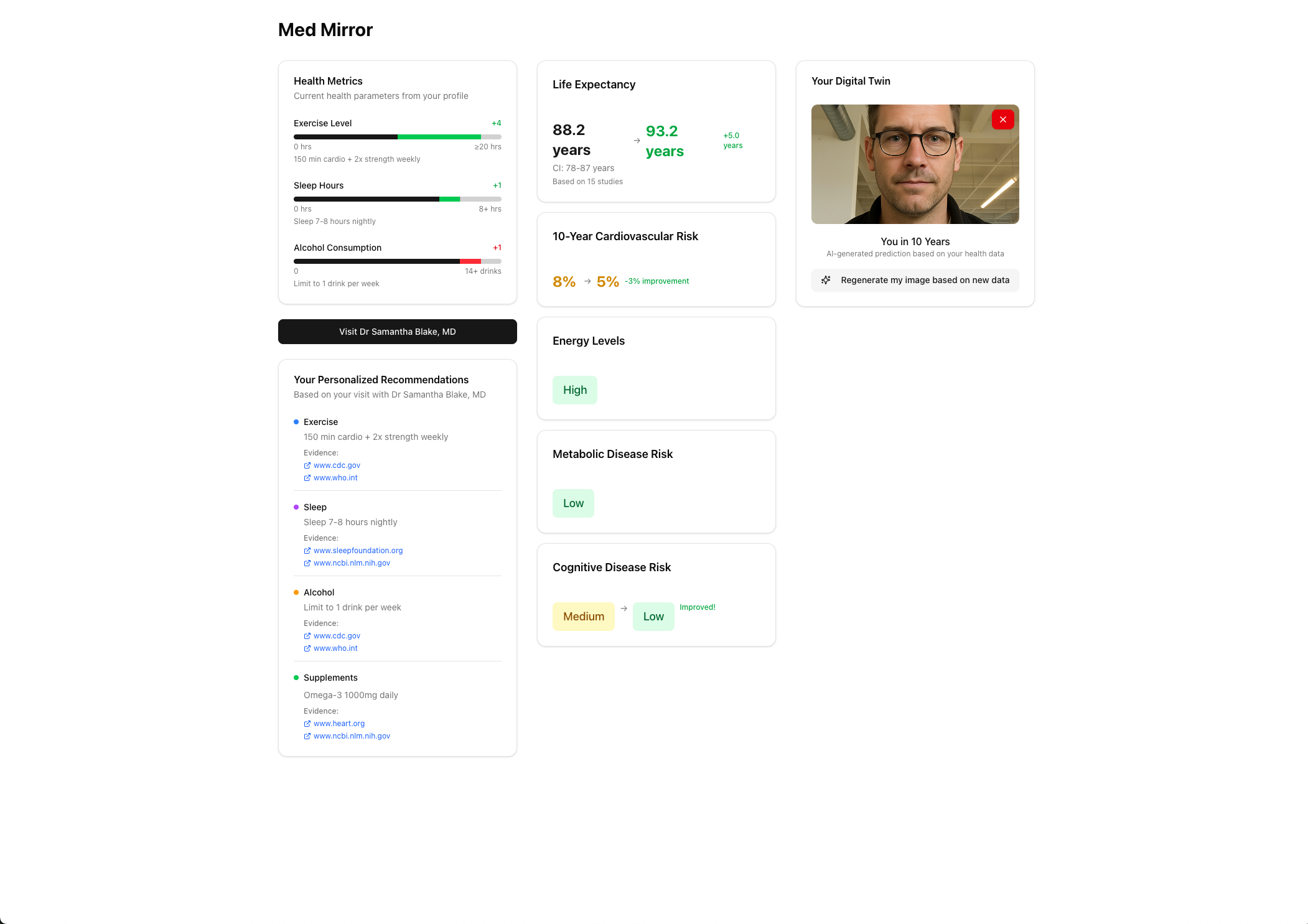Click the Exercise Level progress bar
This screenshot has height=924, width=1308.
397,137
